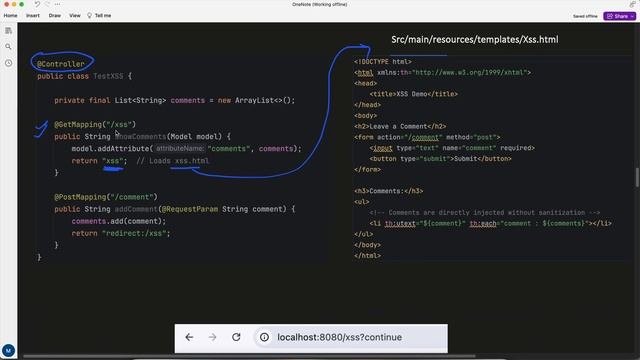Click the '<!DOCTYPE html>' line
The image size is (640, 360).
pos(383,62)
